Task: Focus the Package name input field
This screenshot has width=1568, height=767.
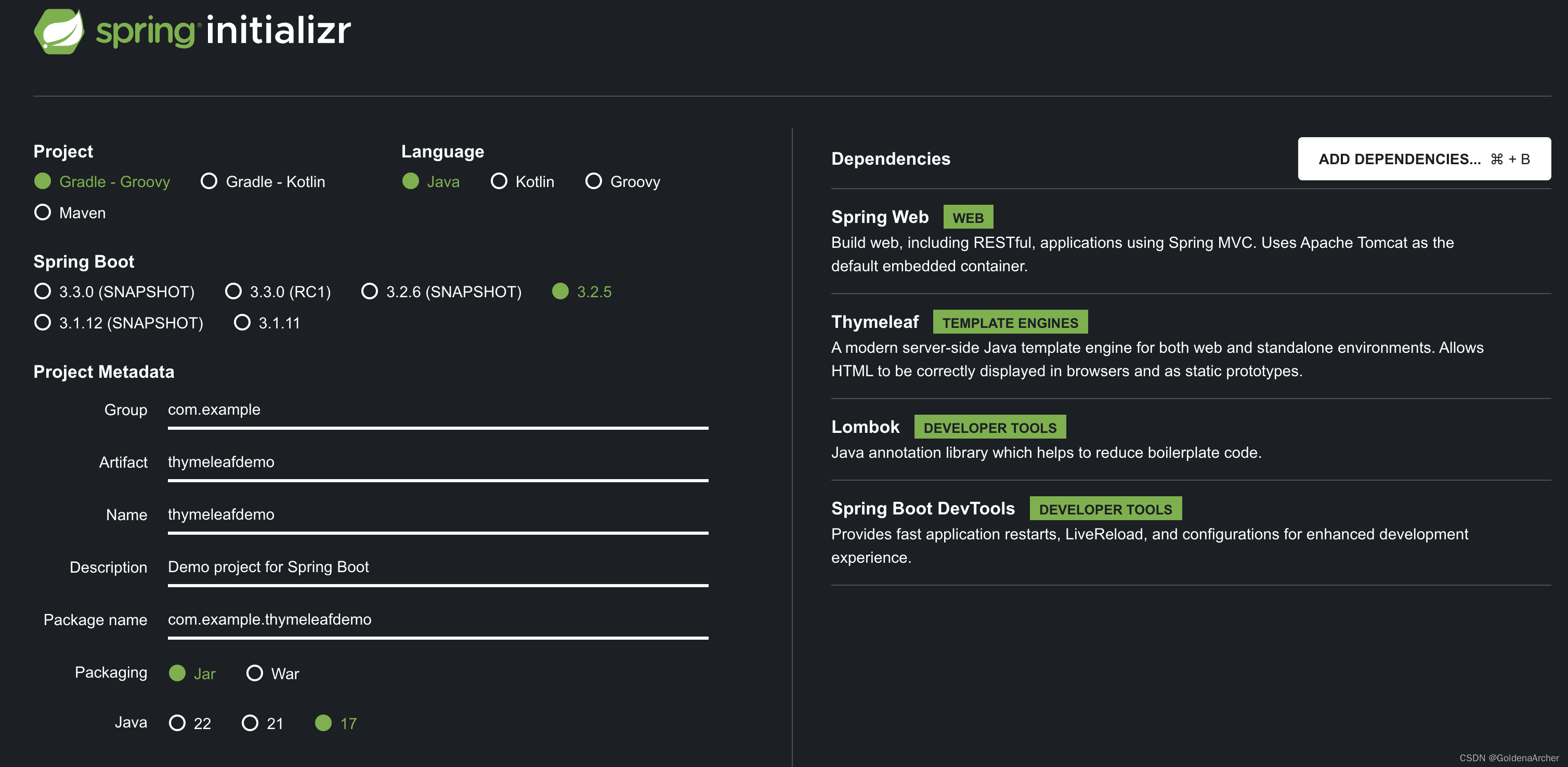Action: tap(438, 621)
